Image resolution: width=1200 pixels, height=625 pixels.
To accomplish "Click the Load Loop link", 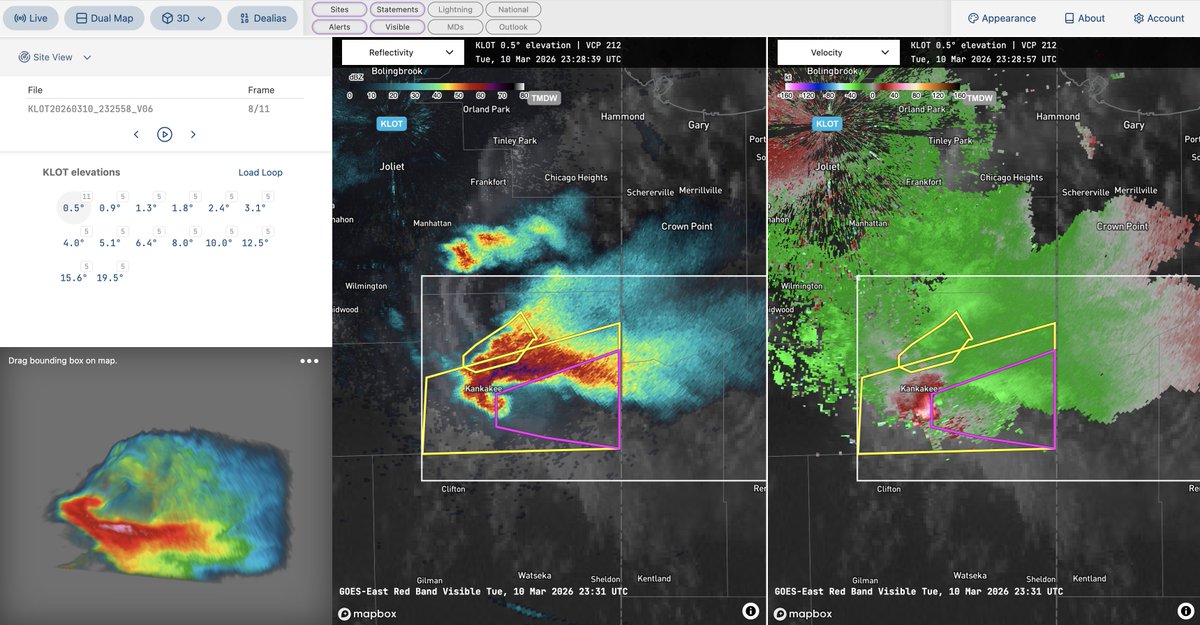I will click(260, 171).
